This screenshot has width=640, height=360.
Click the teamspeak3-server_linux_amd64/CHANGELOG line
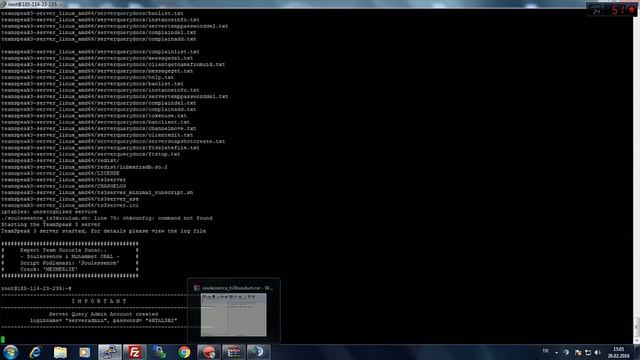(x=63, y=186)
